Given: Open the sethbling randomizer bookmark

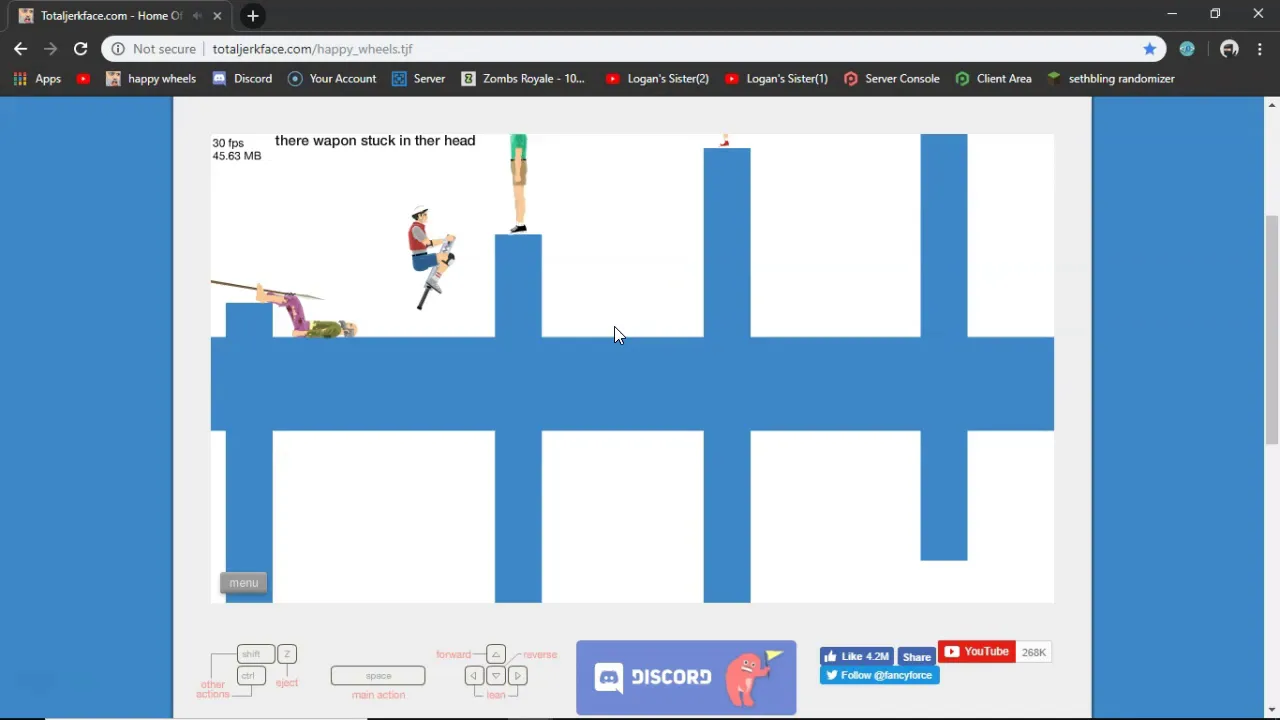Looking at the screenshot, I should tap(1111, 78).
